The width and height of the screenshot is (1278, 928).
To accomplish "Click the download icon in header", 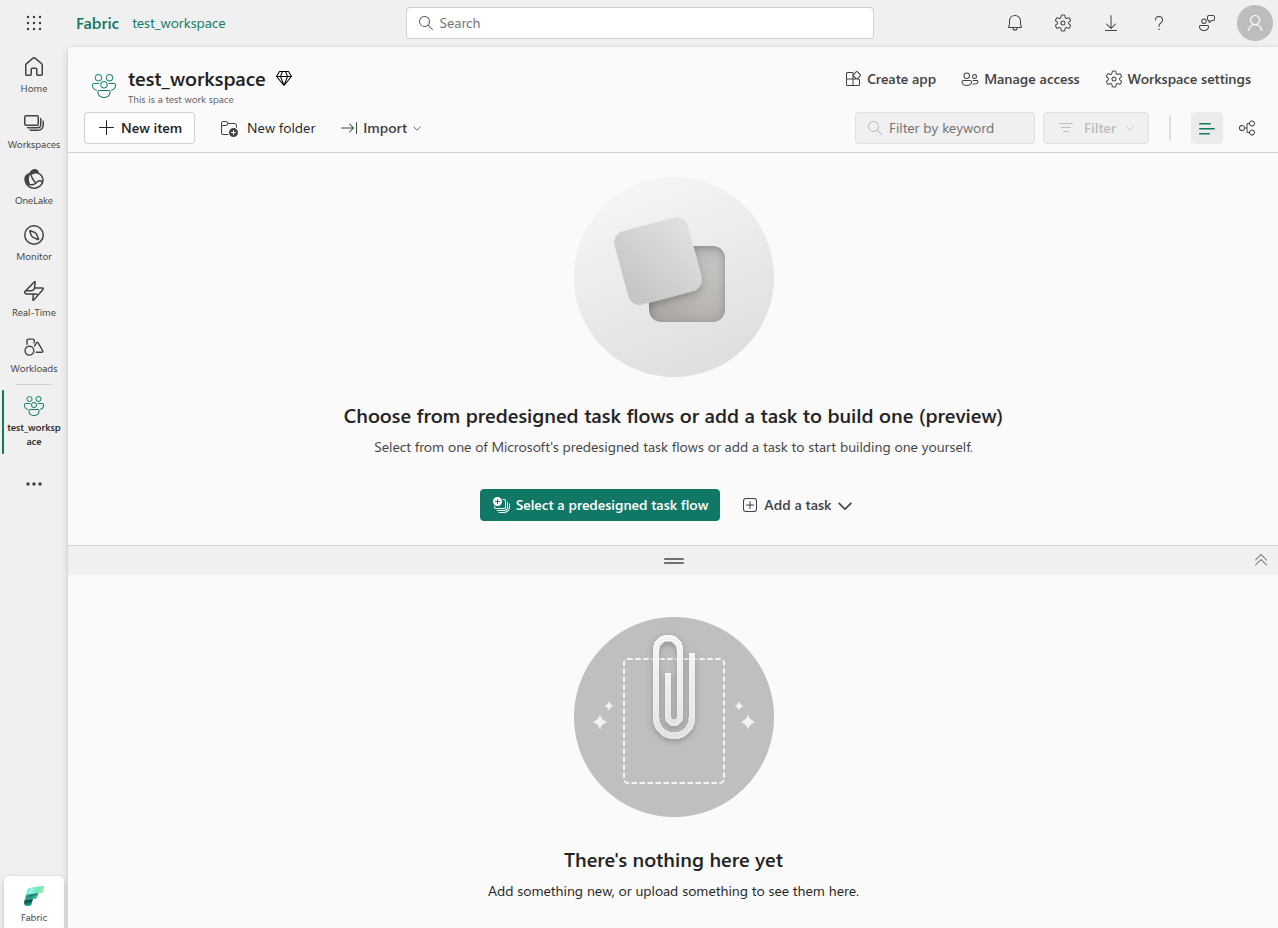I will (1111, 23).
